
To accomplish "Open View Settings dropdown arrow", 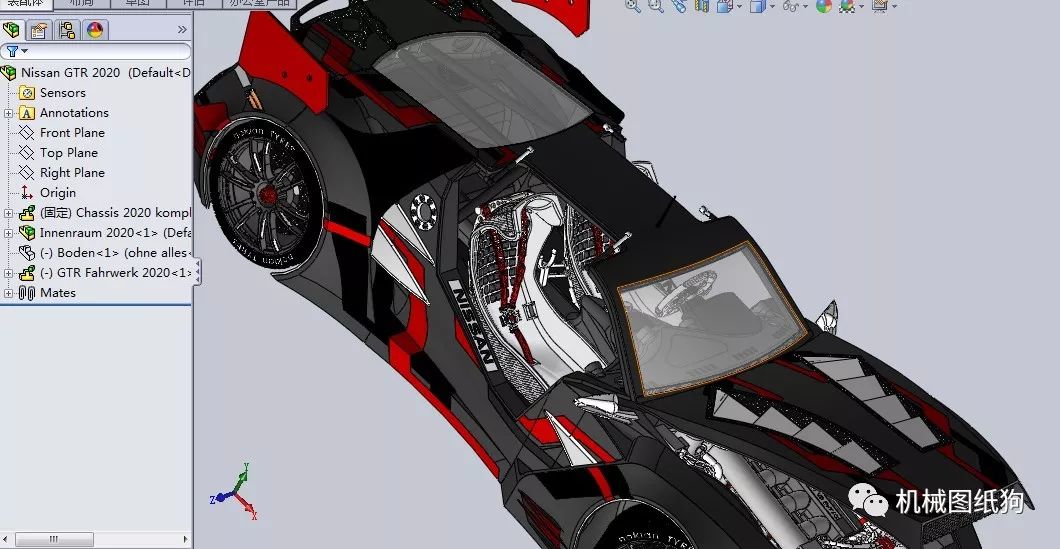I will 894,7.
